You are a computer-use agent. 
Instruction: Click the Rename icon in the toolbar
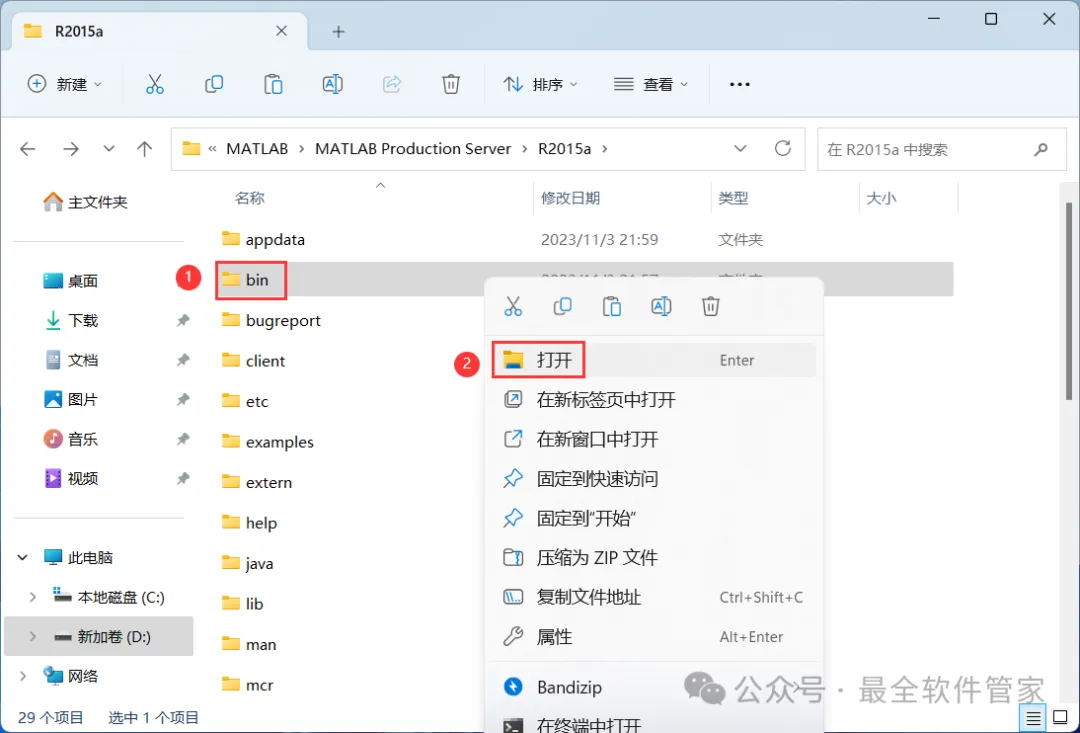click(333, 84)
